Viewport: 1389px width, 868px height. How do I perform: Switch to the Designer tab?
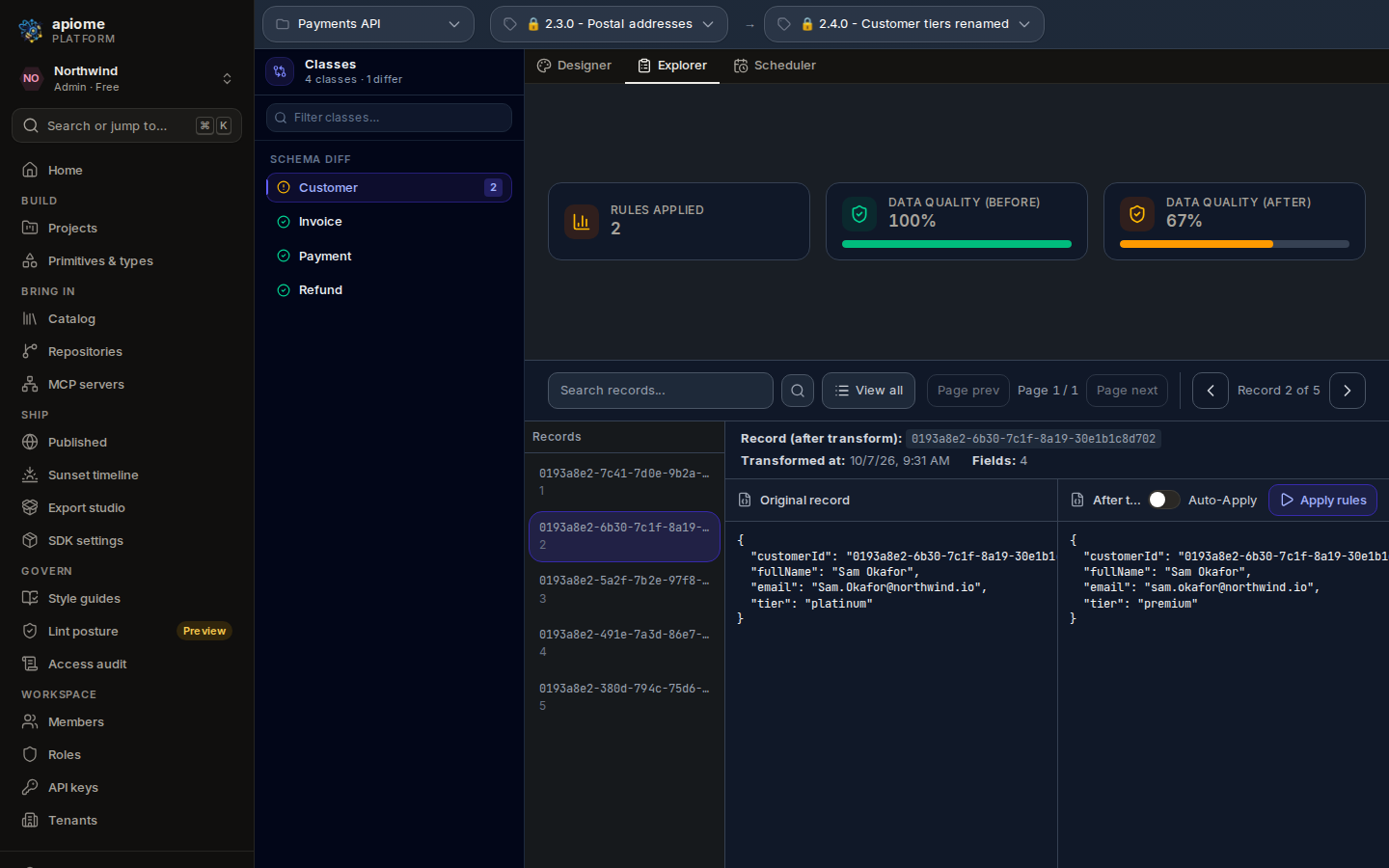pyautogui.click(x=574, y=66)
